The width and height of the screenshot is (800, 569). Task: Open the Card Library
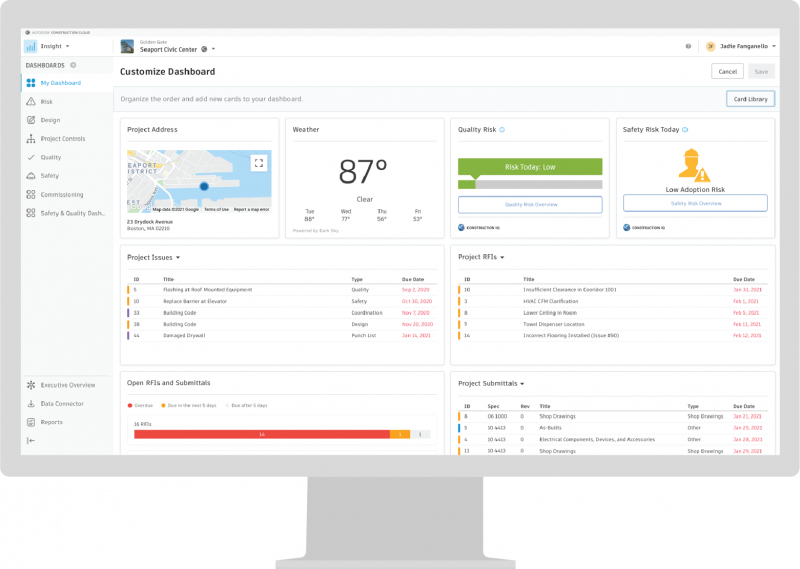[751, 99]
